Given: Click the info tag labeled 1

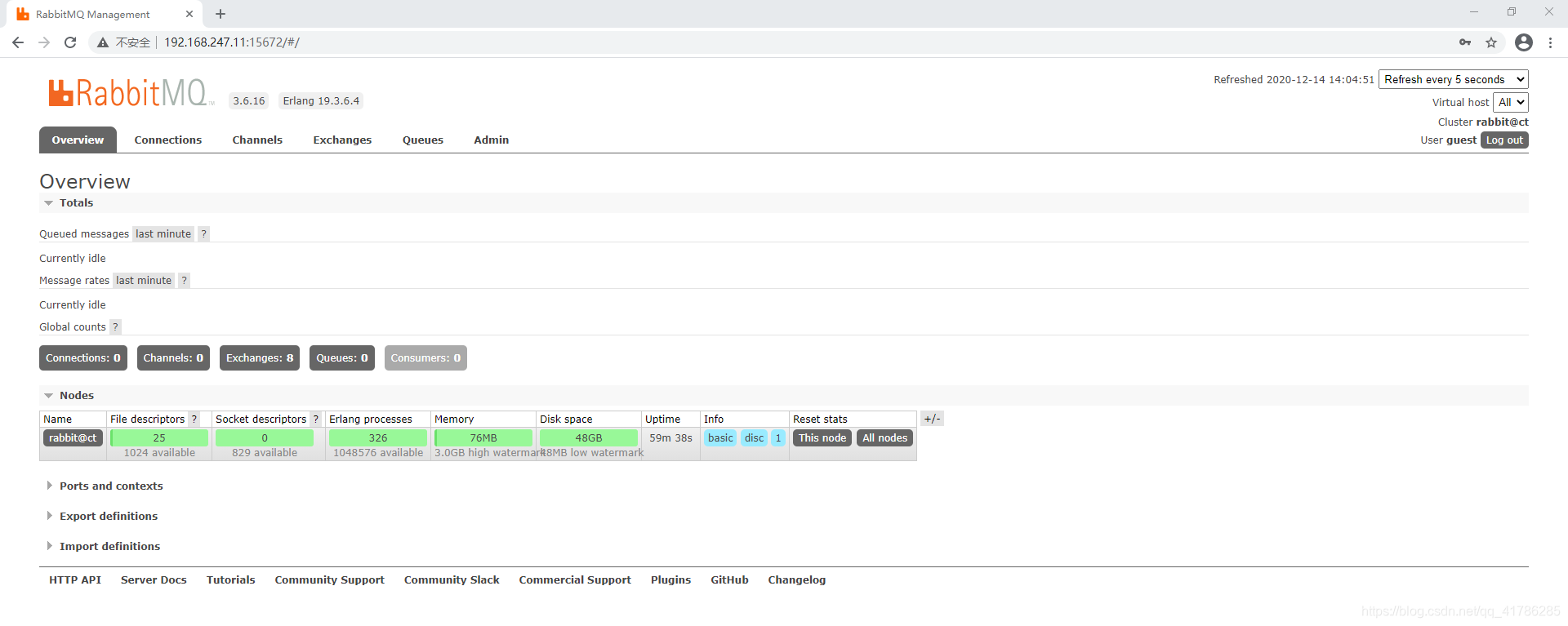Looking at the screenshot, I should pos(778,438).
